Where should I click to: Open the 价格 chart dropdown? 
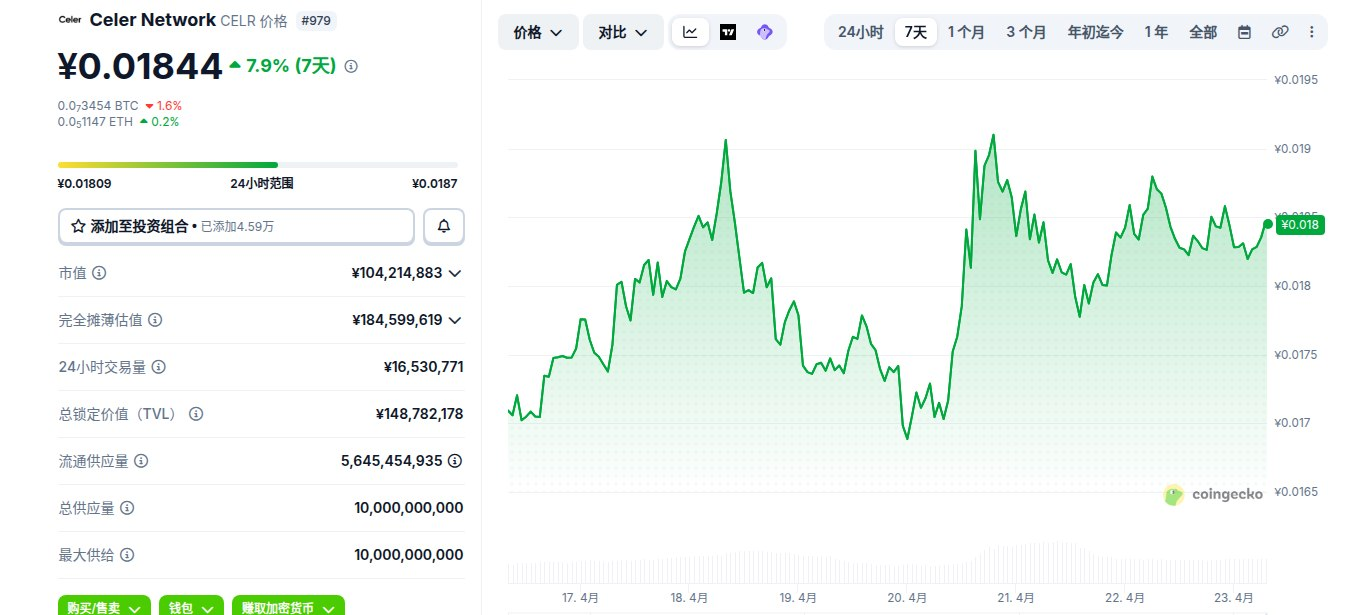coord(538,32)
